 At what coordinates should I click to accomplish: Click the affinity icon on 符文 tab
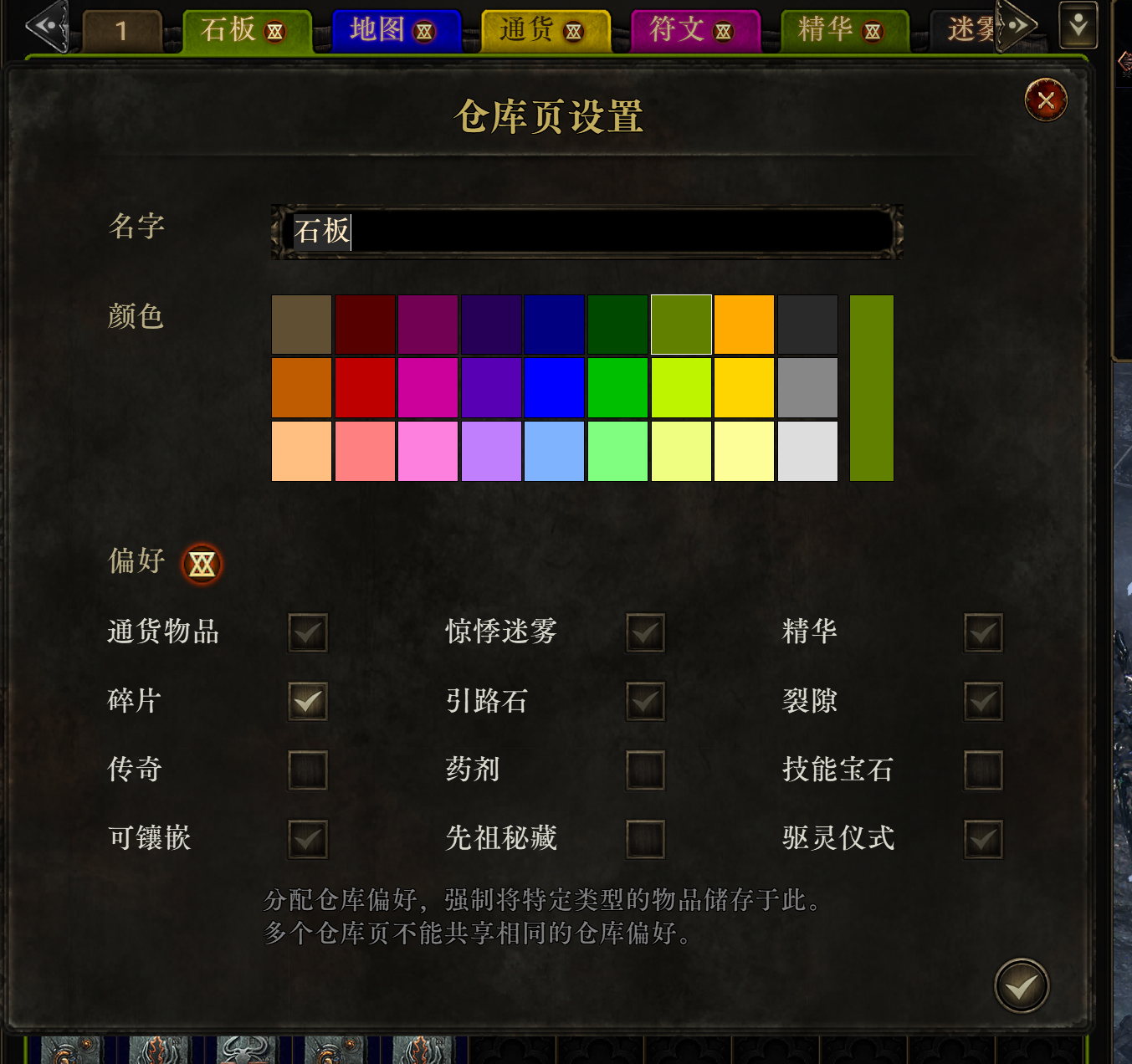click(x=724, y=32)
